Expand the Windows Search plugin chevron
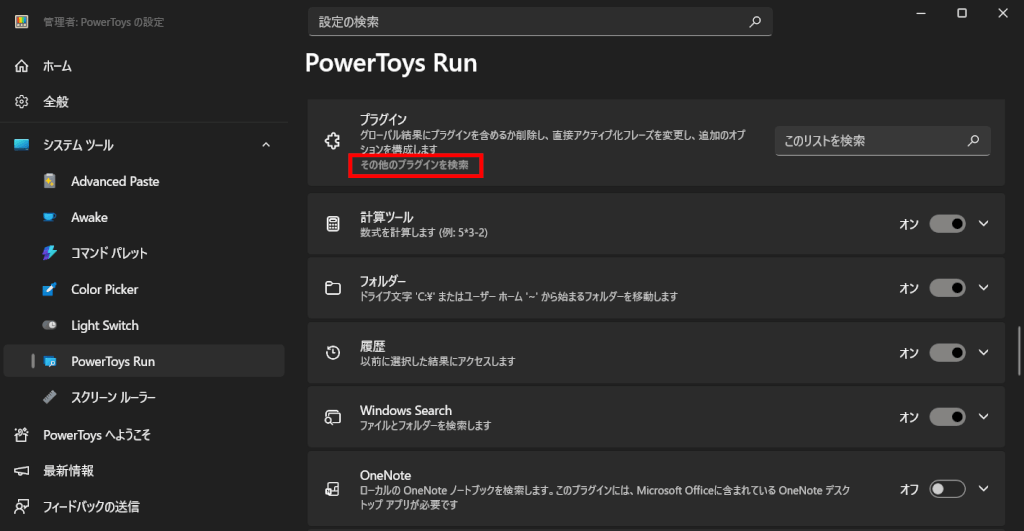Screen dimensions: 1024x531 point(984,416)
